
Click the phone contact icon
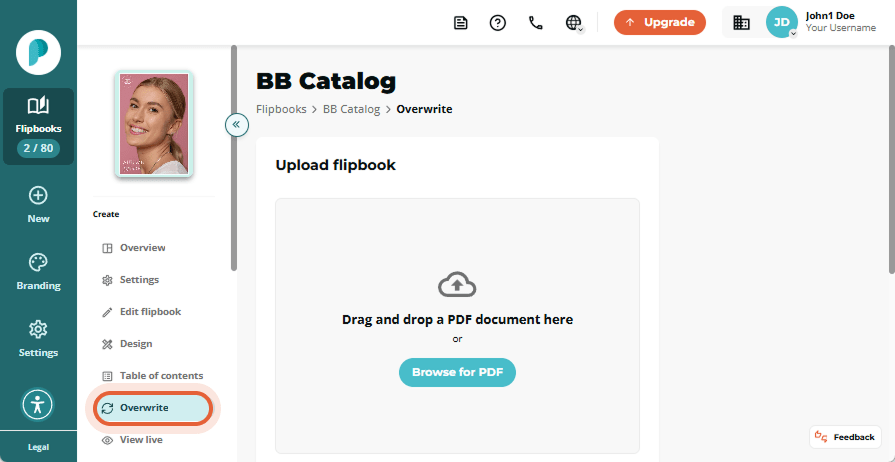(535, 23)
